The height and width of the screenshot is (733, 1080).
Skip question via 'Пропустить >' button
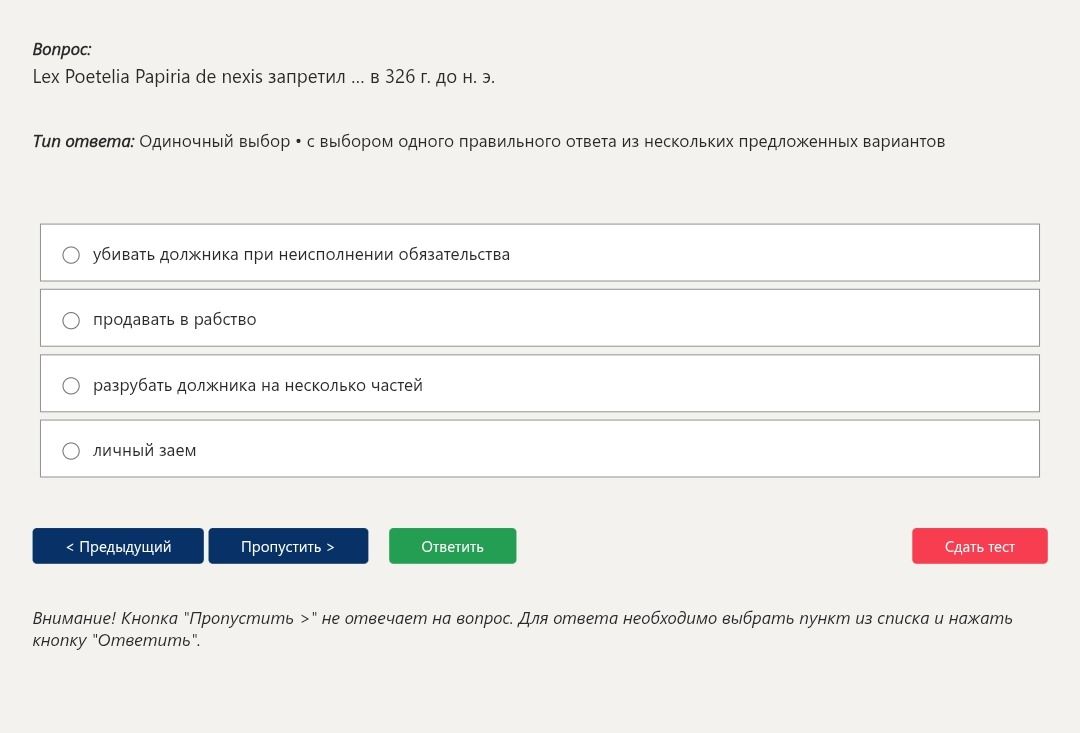tap(288, 546)
